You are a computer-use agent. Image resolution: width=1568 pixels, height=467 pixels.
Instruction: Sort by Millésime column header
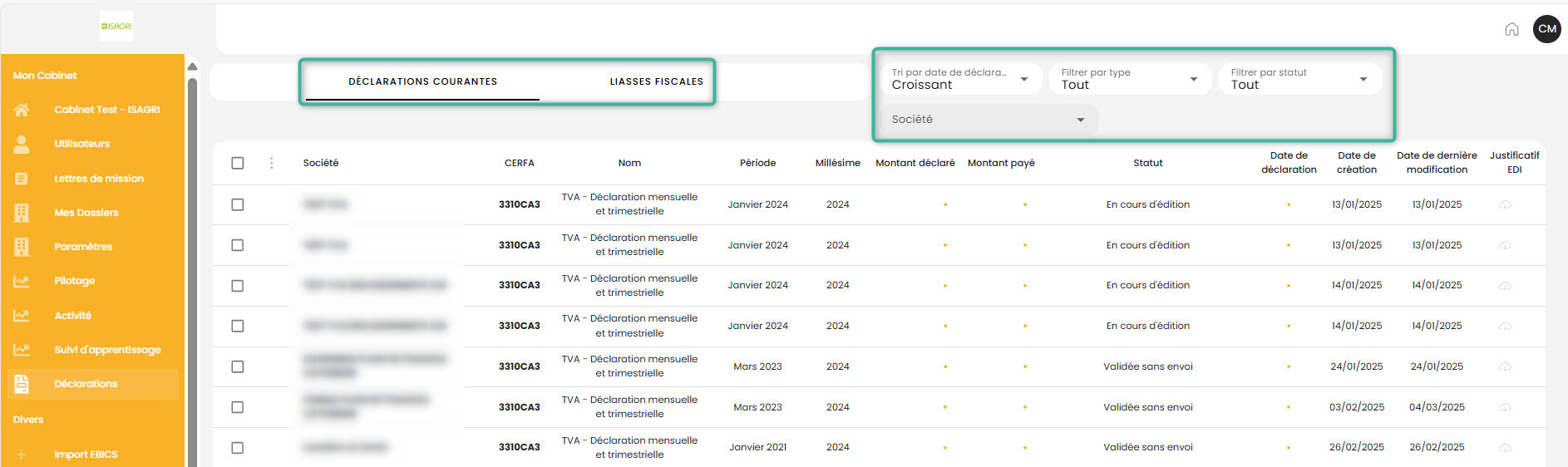(x=838, y=163)
